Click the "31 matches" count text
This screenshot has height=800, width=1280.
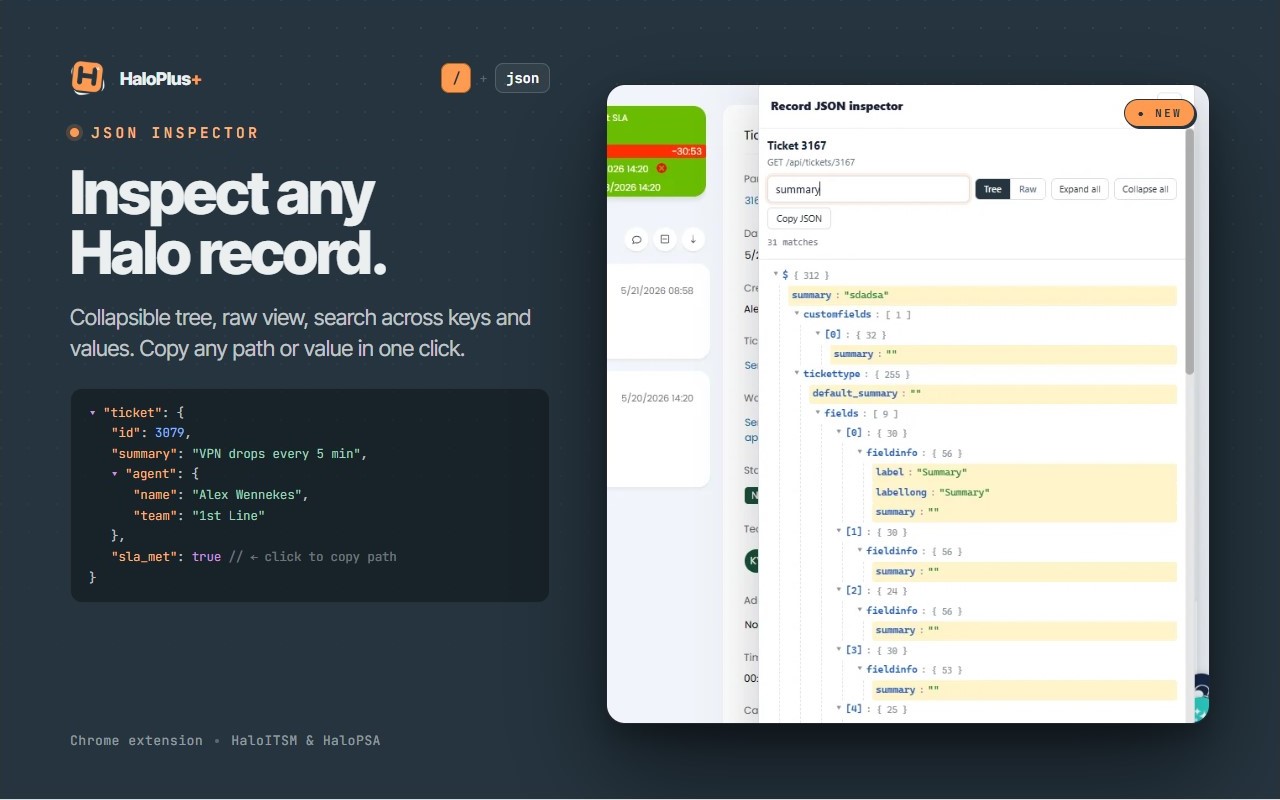coord(793,242)
